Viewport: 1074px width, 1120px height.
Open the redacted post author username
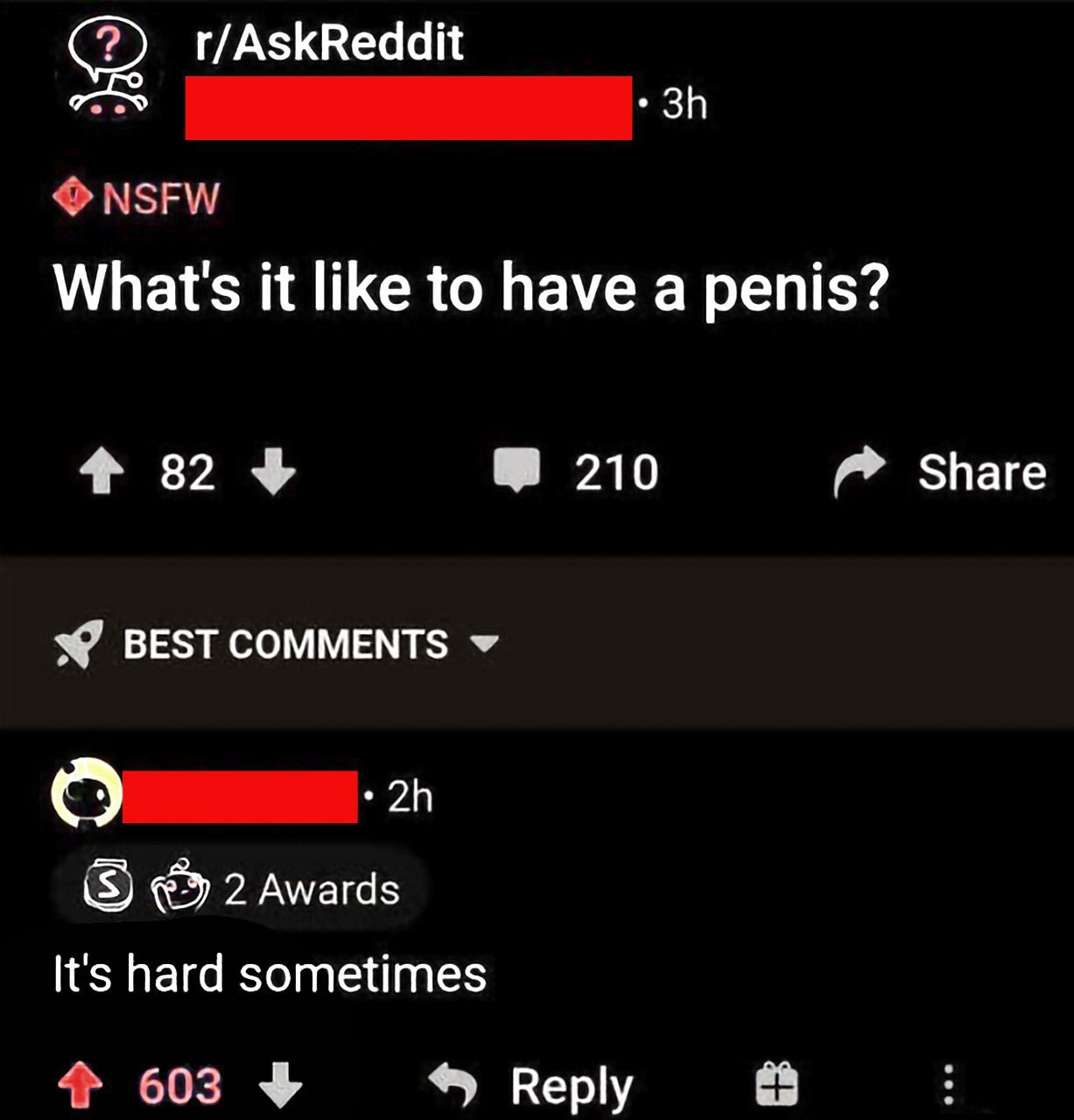click(x=408, y=107)
